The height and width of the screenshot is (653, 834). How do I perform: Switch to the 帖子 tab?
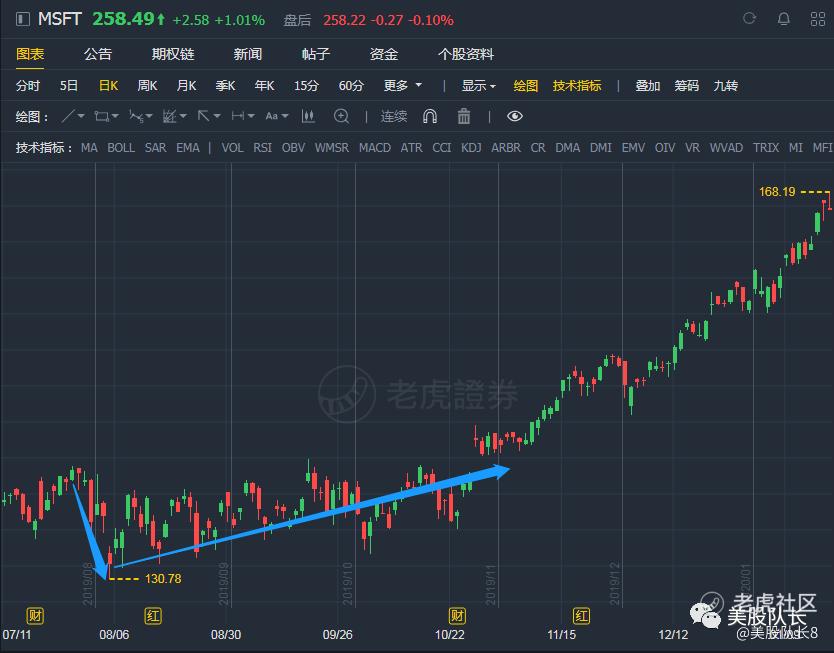click(x=315, y=54)
